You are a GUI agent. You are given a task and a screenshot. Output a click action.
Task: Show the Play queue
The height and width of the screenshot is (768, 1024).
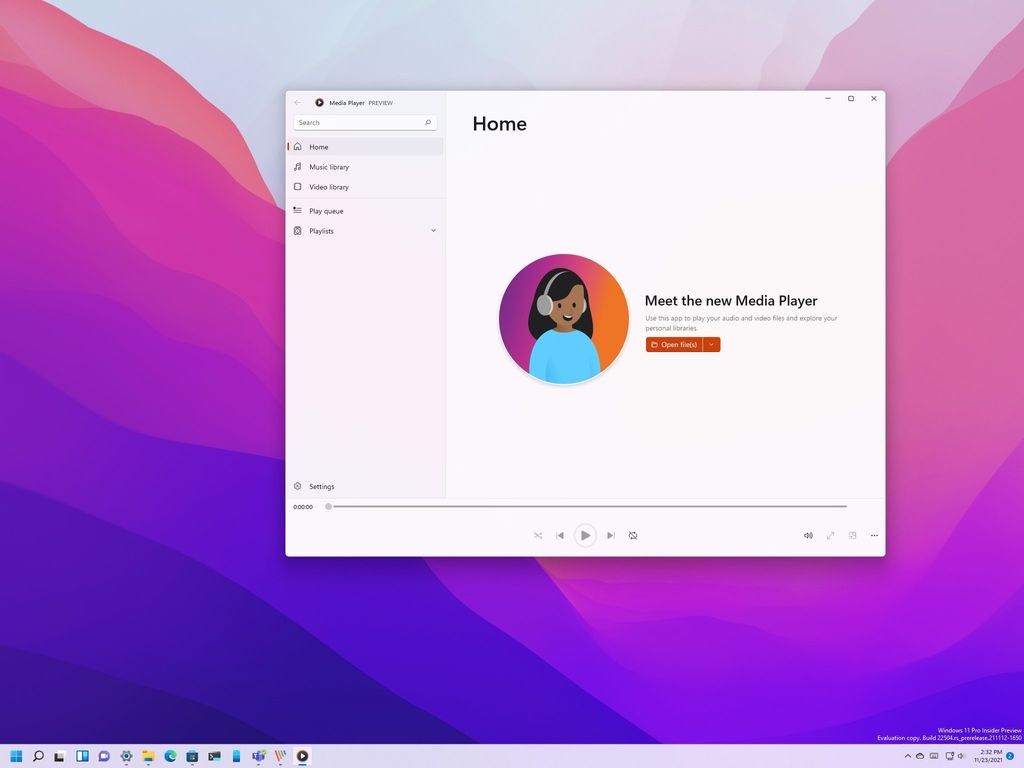click(x=326, y=210)
